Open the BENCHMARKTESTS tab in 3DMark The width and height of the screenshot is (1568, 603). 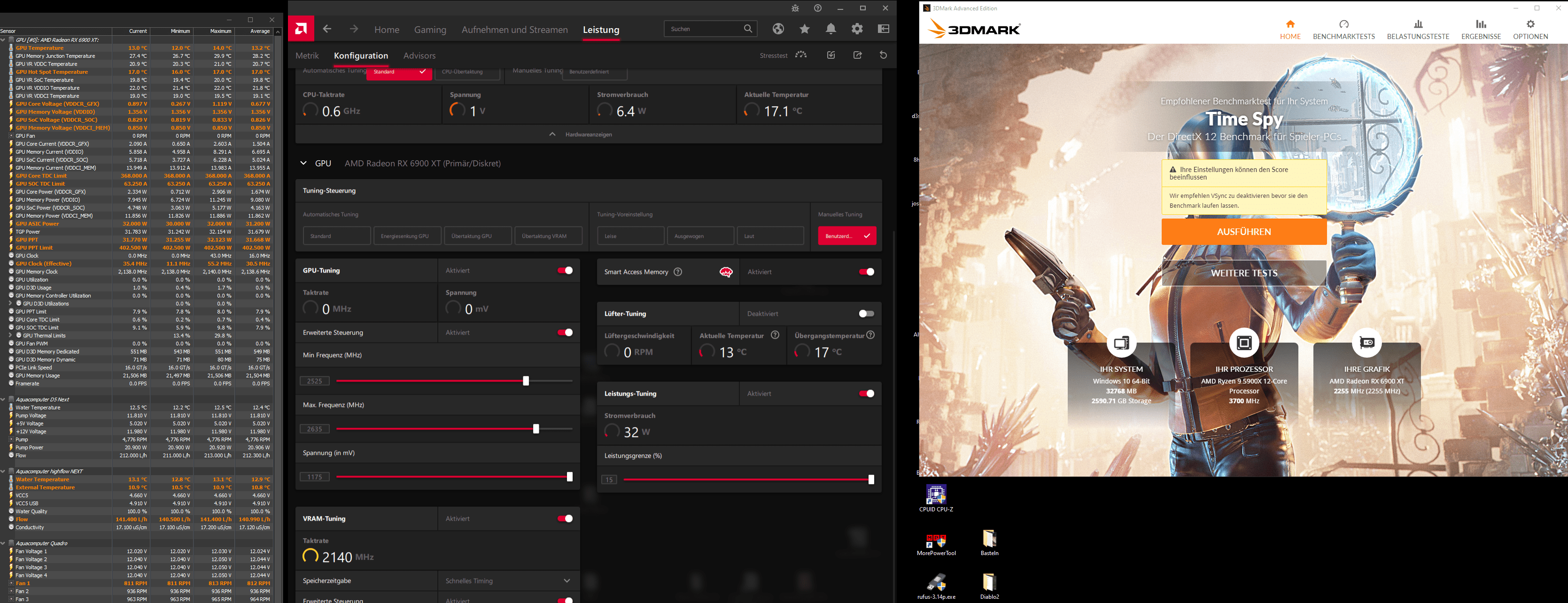tap(1343, 29)
